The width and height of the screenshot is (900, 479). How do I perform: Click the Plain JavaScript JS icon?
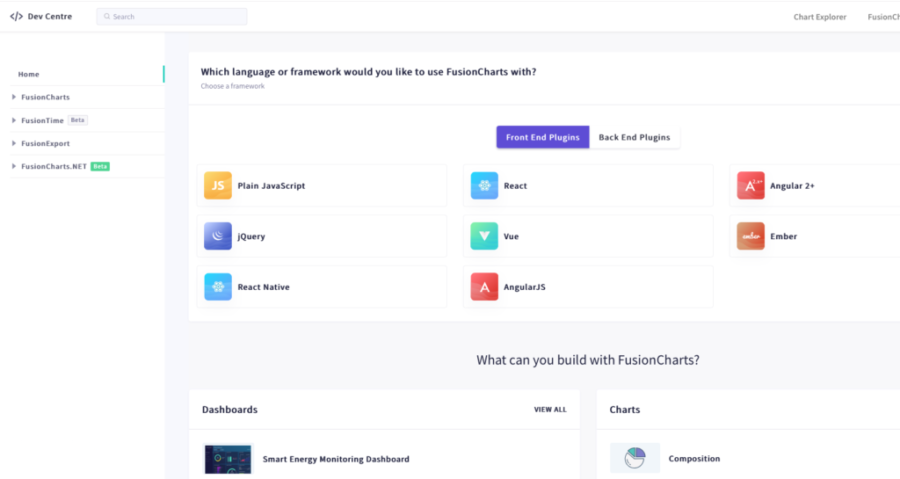218,185
